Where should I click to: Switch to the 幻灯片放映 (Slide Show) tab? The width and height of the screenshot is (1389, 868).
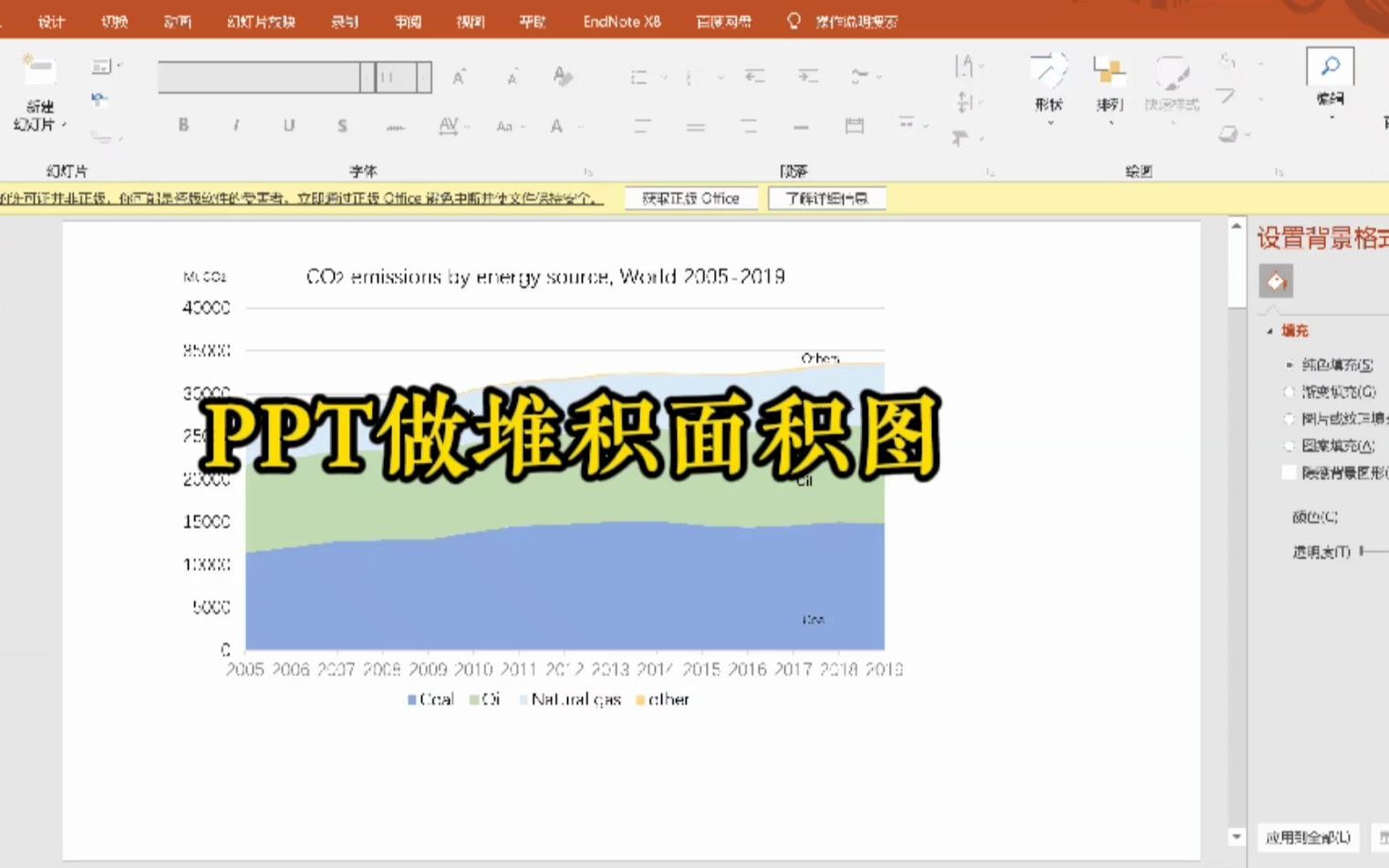pos(261,21)
